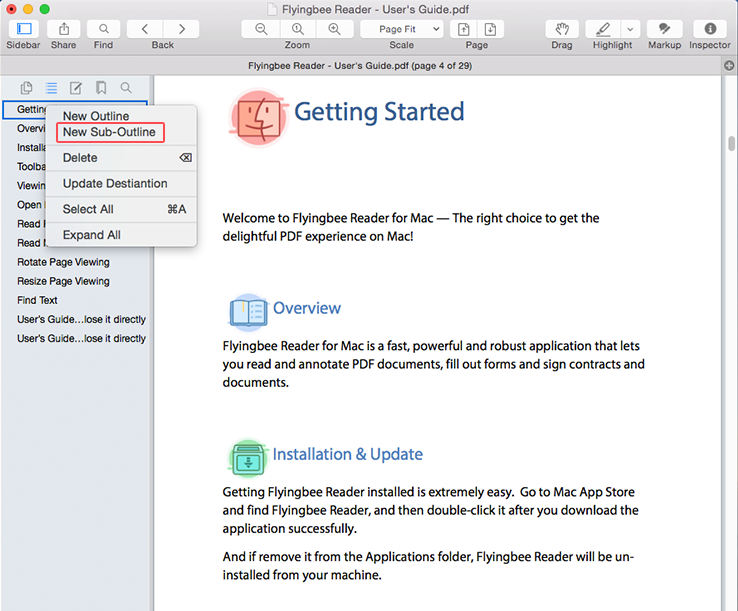
Task: Choose Delete in the context menu
Action: 121,158
